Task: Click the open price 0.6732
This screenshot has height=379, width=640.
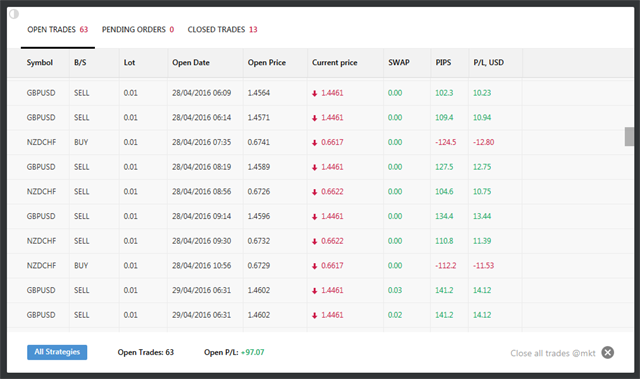Action: [258, 241]
